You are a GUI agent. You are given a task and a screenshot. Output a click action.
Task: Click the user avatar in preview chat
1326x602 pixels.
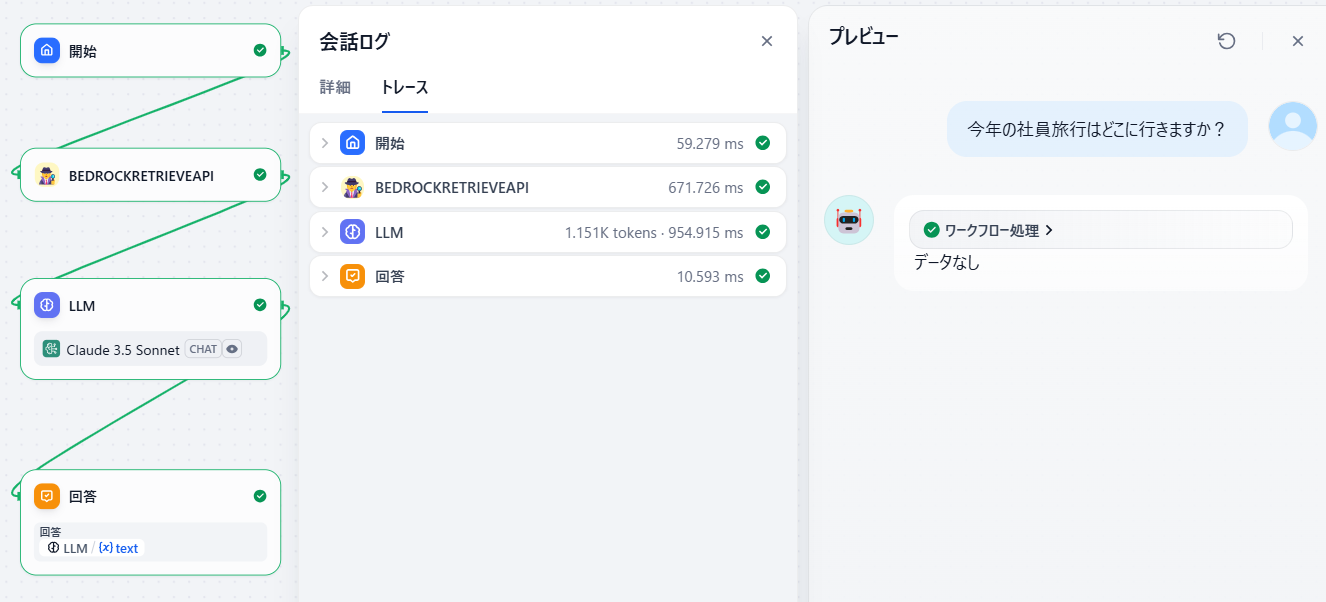pos(1292,126)
